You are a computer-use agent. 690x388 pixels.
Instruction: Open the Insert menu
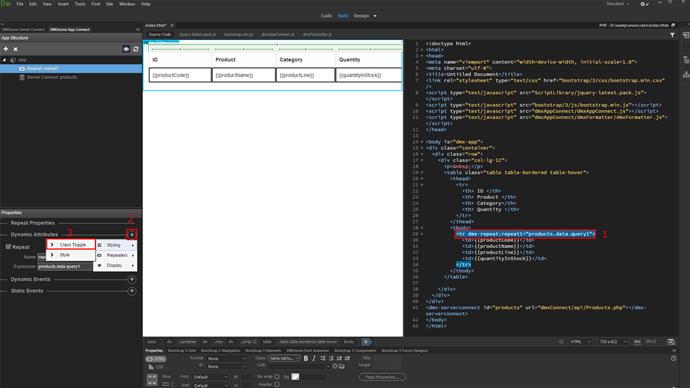point(63,4)
